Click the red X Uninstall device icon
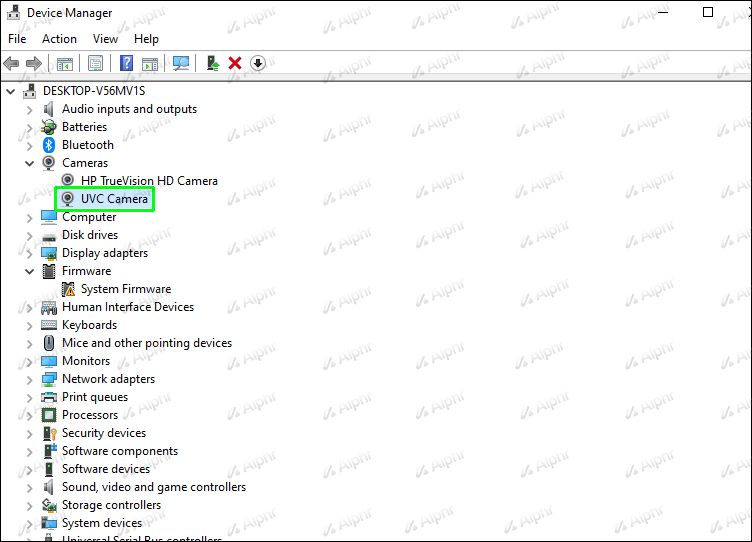752x542 pixels. [x=235, y=63]
